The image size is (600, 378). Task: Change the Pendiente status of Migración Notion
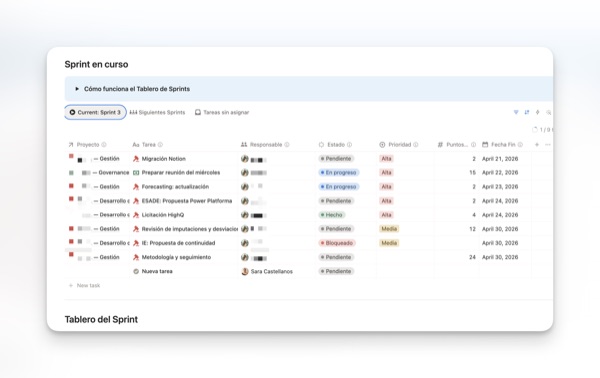(x=336, y=159)
